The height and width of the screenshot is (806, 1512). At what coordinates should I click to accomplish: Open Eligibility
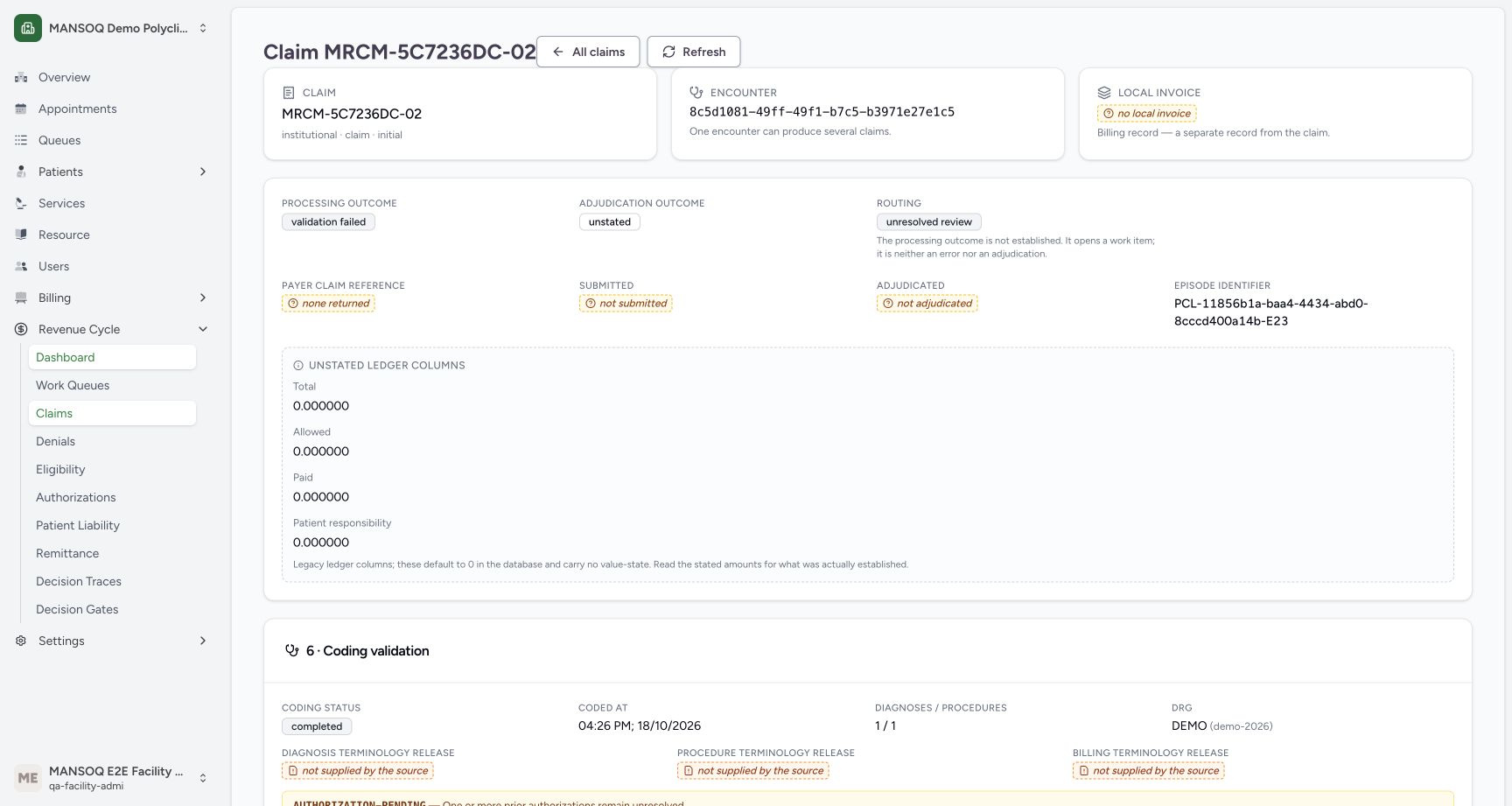pyautogui.click(x=112, y=469)
